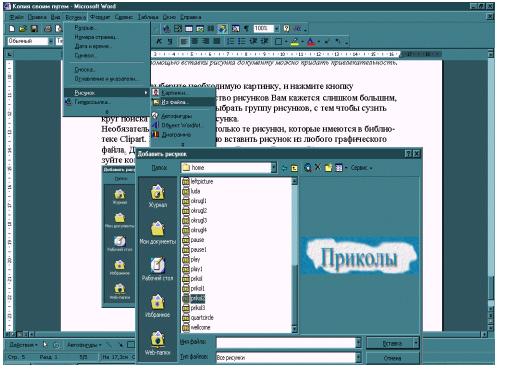
Task: Go to Рабочий стол in places bar
Action: point(157,269)
